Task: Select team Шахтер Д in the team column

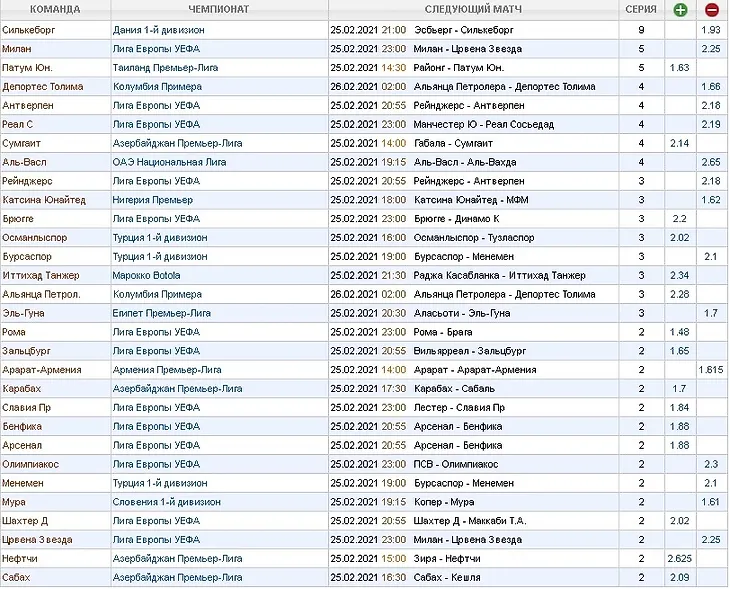Action: click(25, 521)
